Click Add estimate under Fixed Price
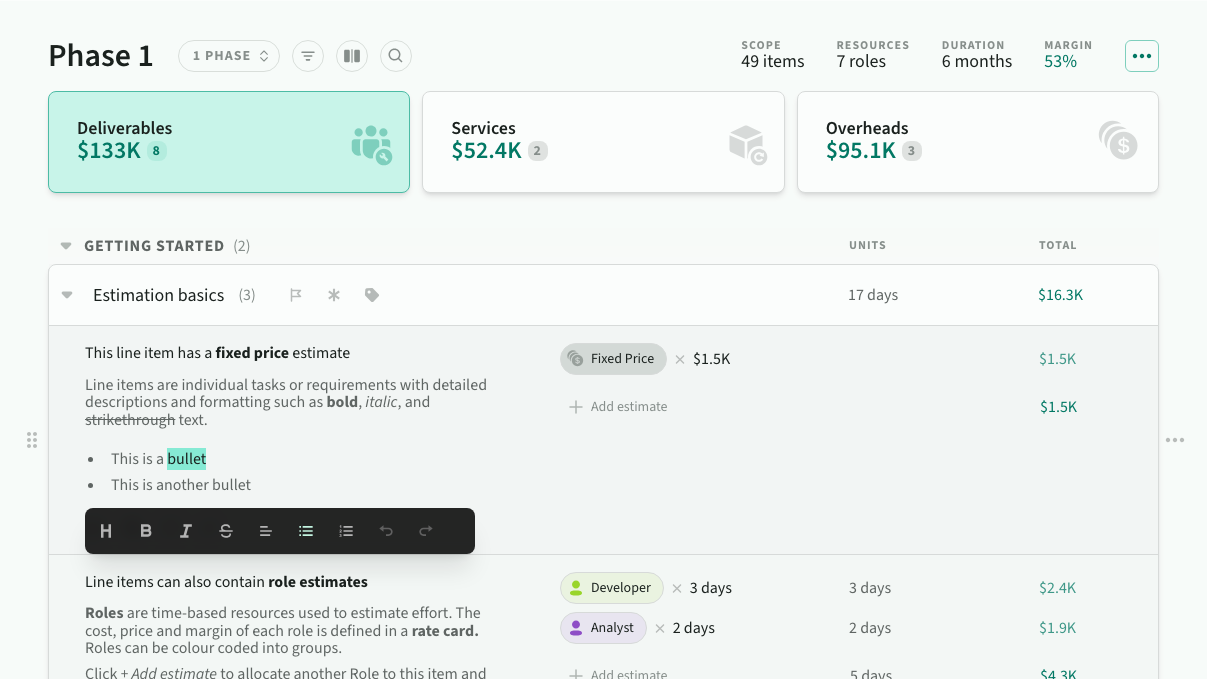Image resolution: width=1207 pixels, height=679 pixels. point(618,407)
